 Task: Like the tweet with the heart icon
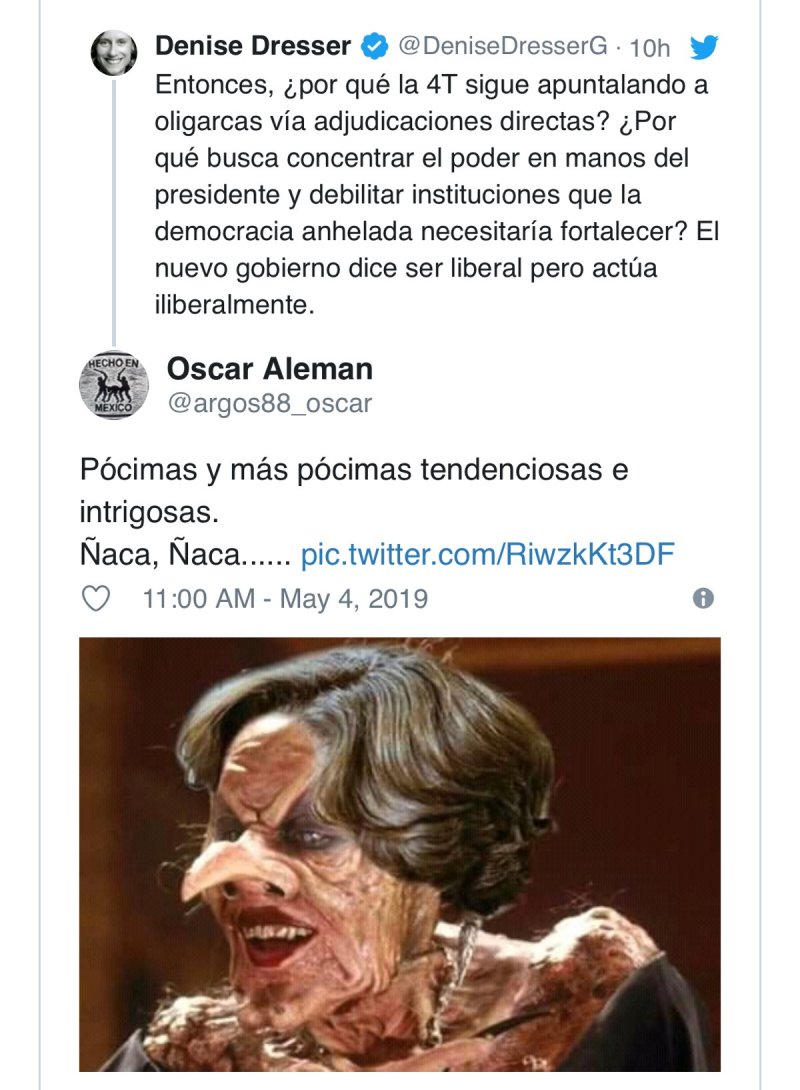[x=95, y=598]
